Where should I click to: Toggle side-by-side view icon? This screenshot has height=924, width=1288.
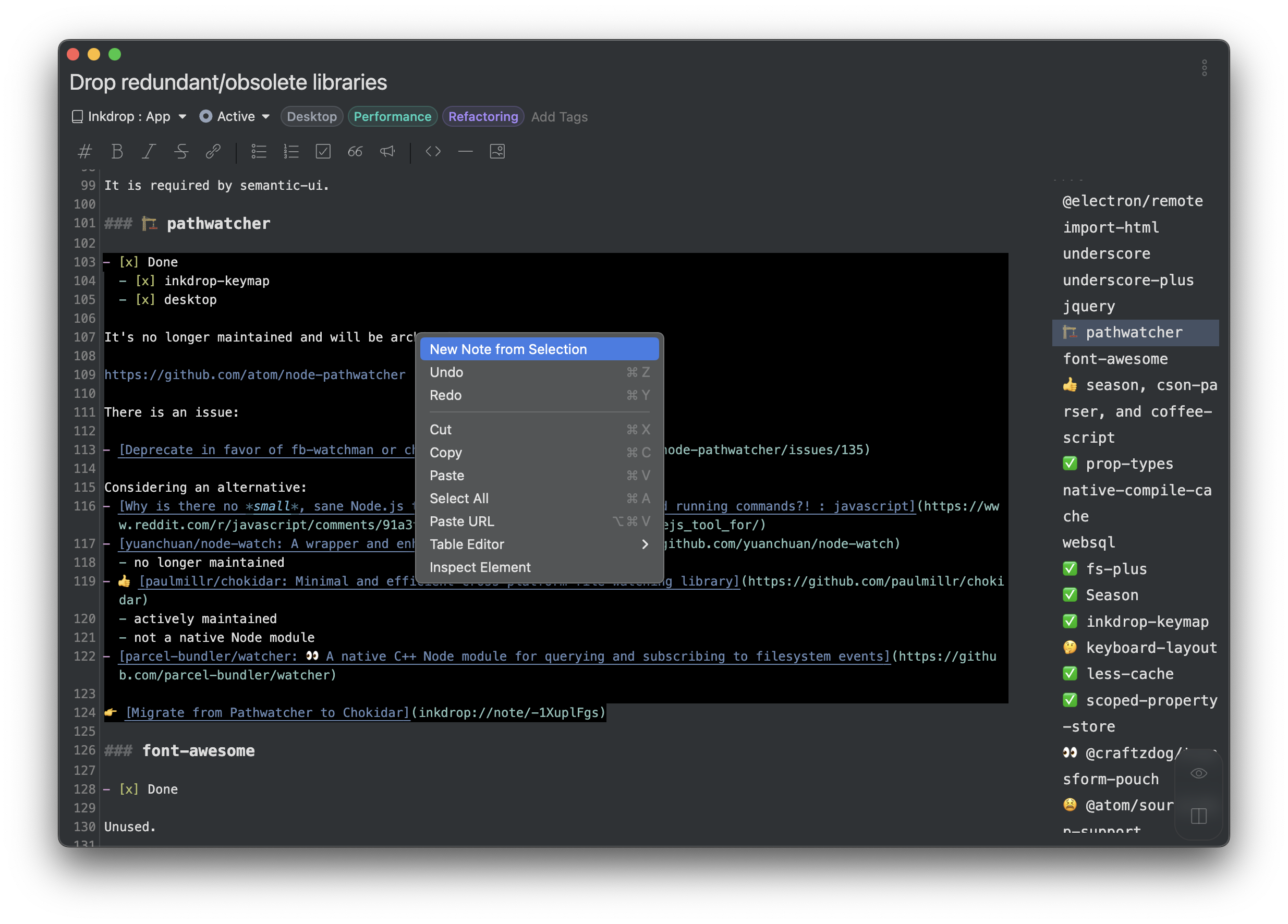tap(1198, 816)
